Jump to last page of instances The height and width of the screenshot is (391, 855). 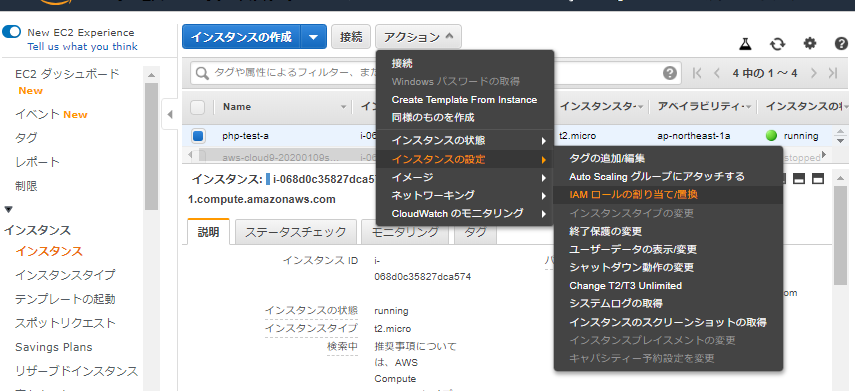(x=833, y=73)
